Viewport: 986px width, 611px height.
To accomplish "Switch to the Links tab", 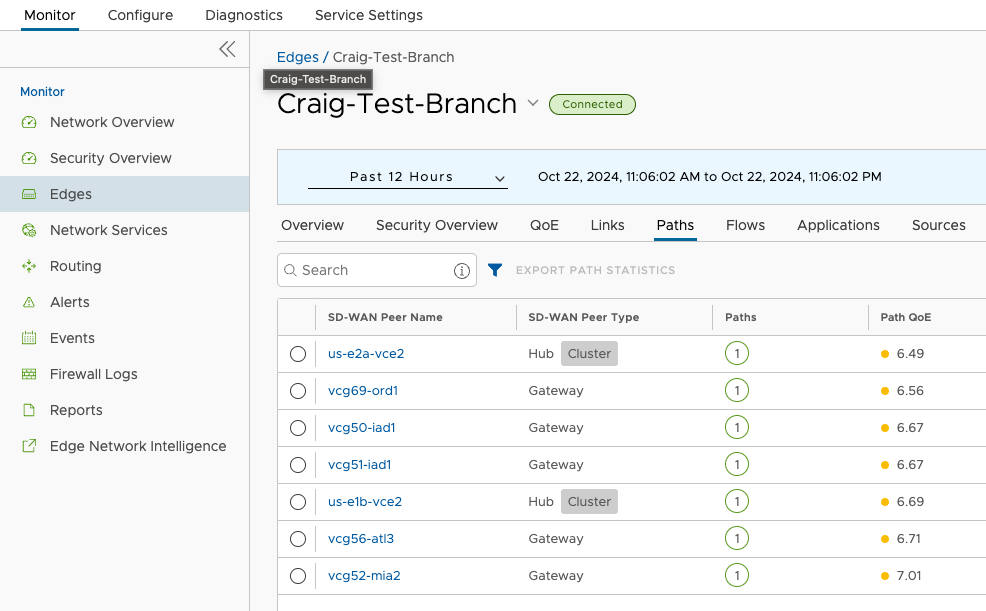I will tap(607, 225).
